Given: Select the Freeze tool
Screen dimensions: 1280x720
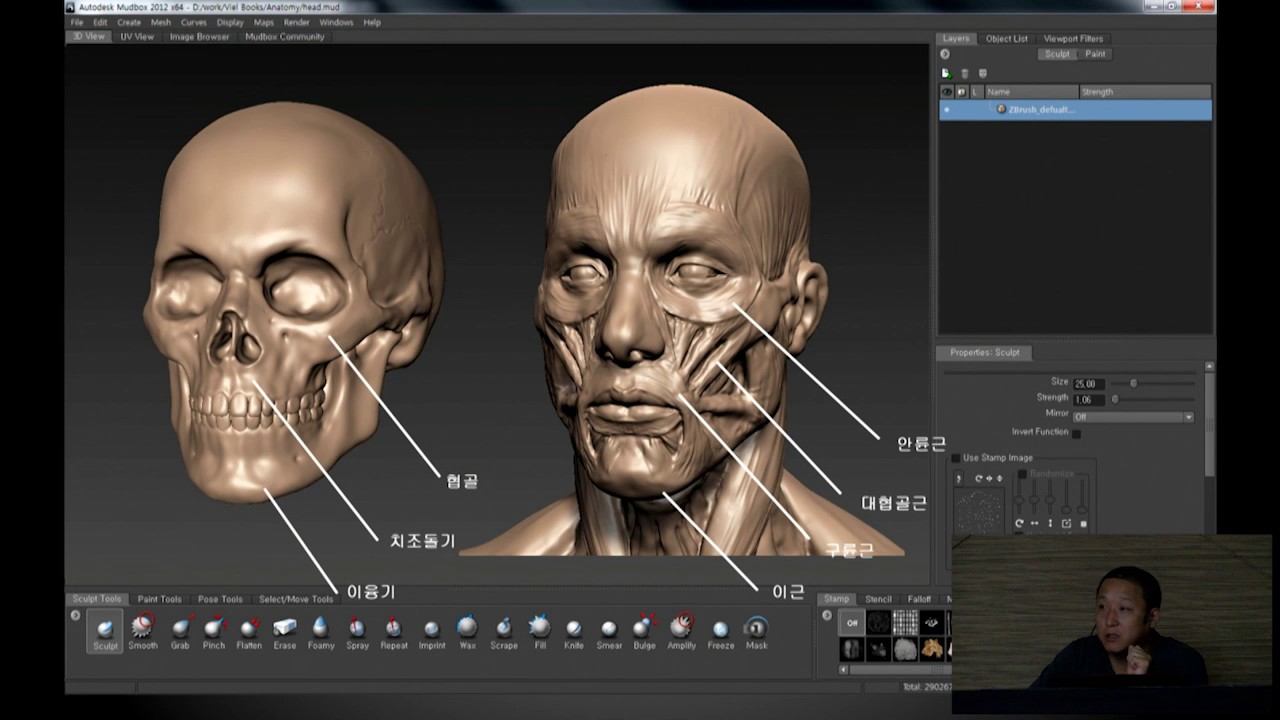Looking at the screenshot, I should coord(720,633).
